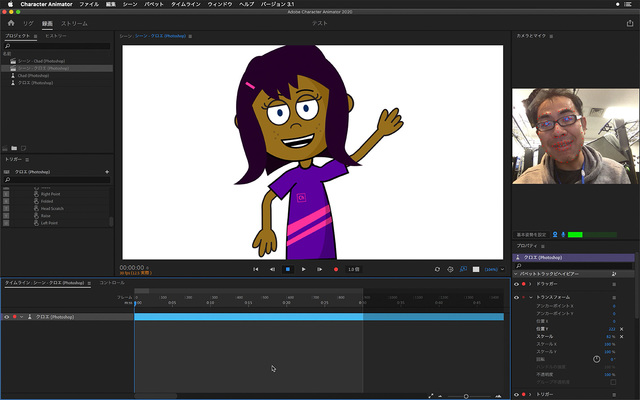Toggle the webcam input icon
The image size is (640, 400).
point(555,234)
